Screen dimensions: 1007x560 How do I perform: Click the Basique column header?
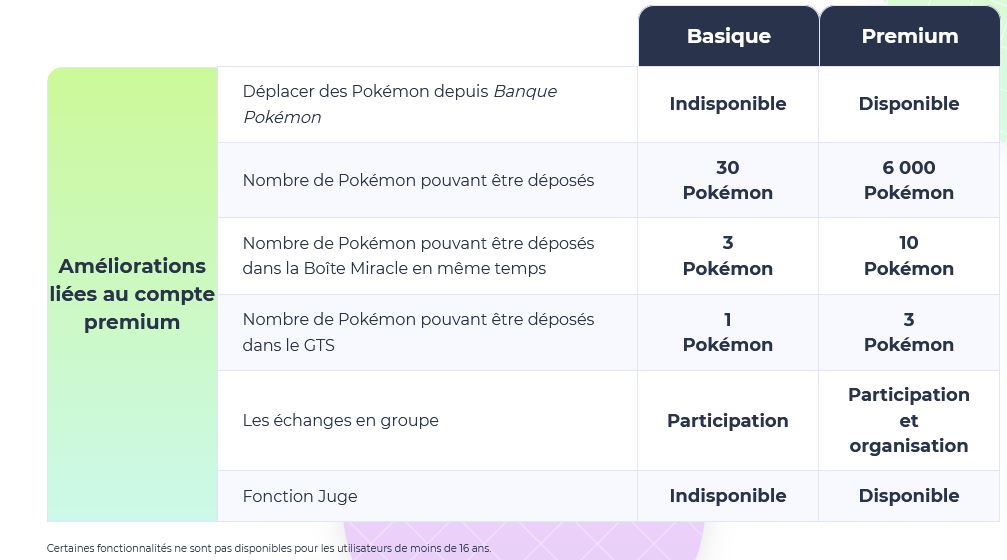click(x=728, y=36)
